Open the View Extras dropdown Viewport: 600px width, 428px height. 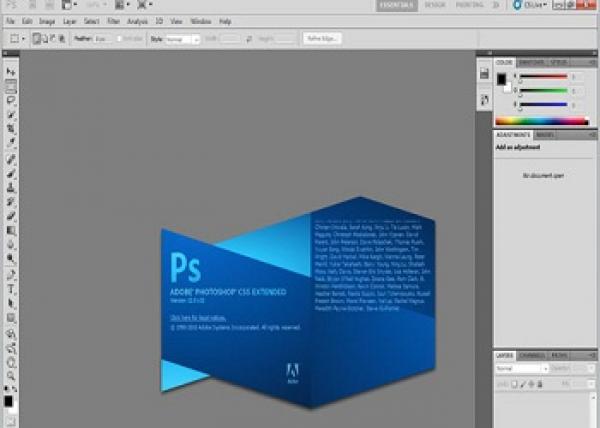point(69,5)
